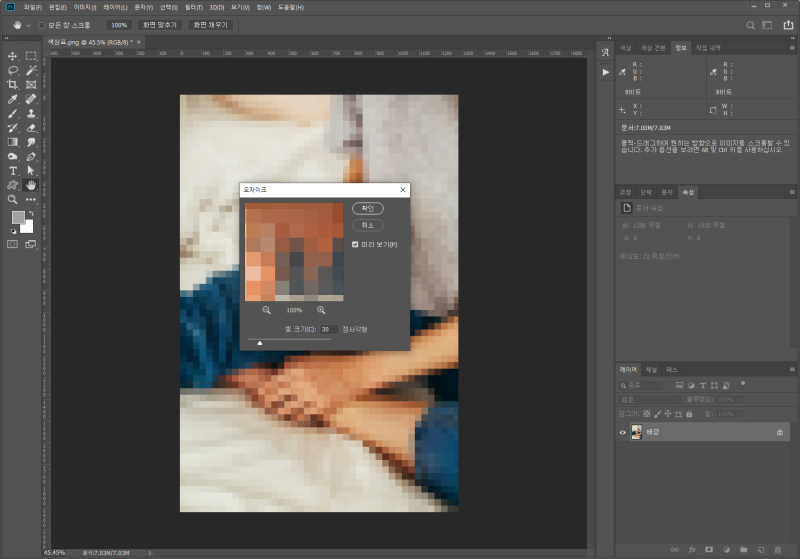Toggle layer filtering on/off switch

click(x=743, y=384)
